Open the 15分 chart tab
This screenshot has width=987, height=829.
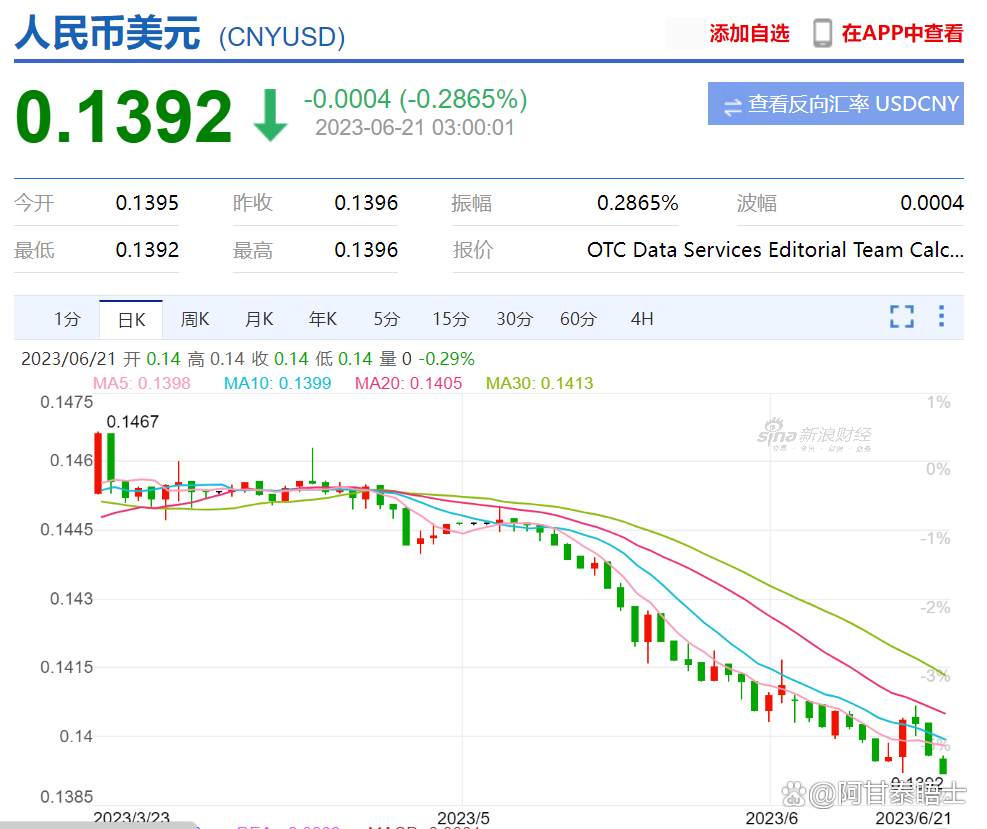click(450, 319)
